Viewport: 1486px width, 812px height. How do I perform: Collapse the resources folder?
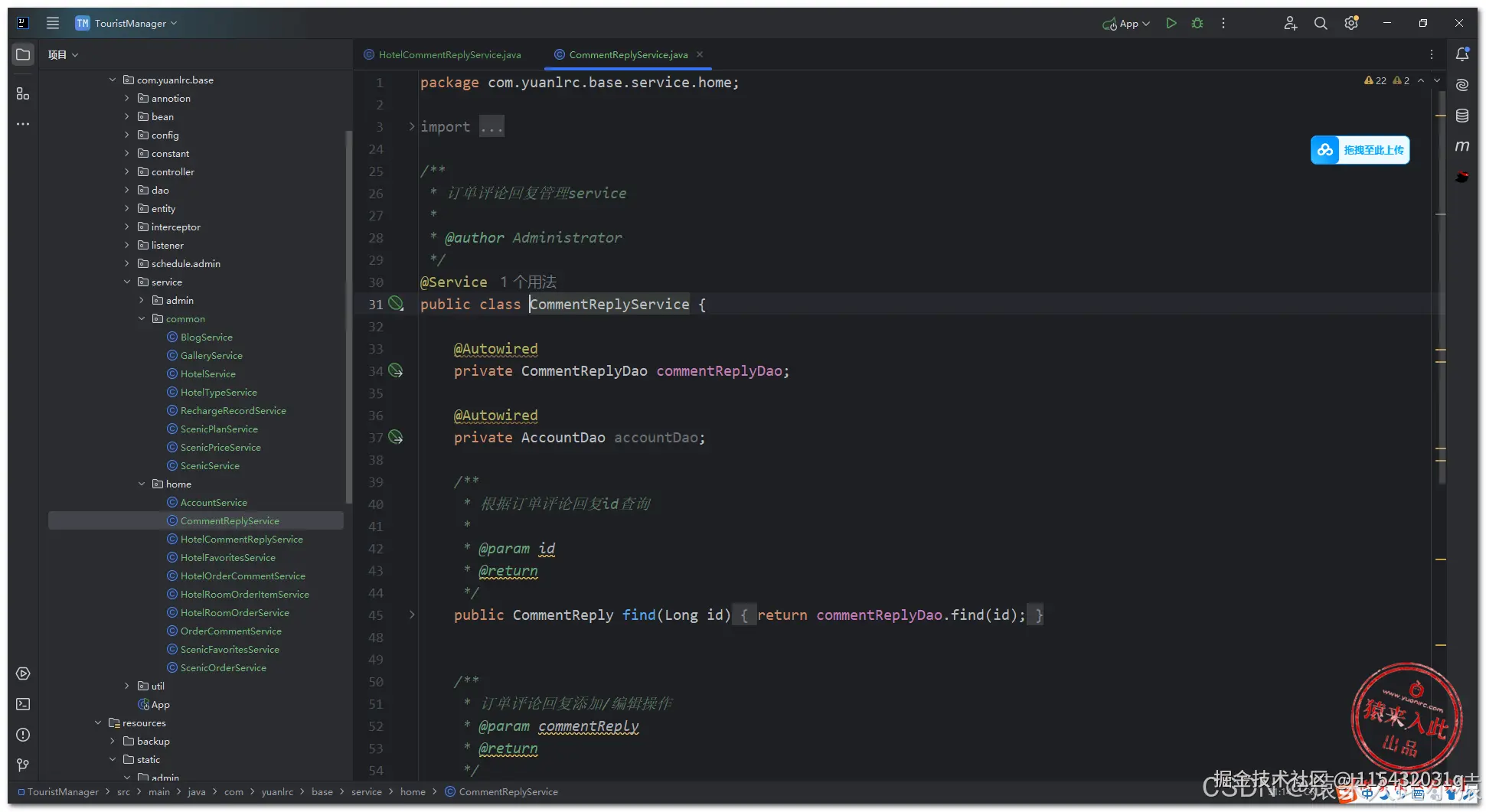pos(98,722)
